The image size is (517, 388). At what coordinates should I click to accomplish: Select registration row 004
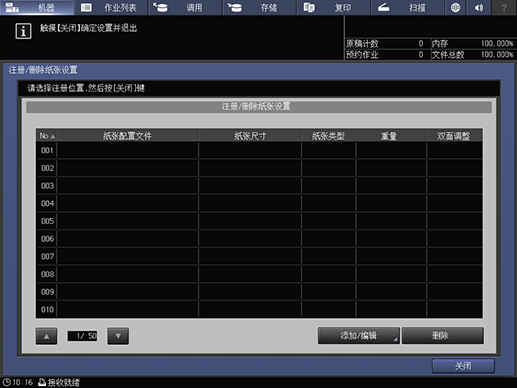[x=259, y=203]
